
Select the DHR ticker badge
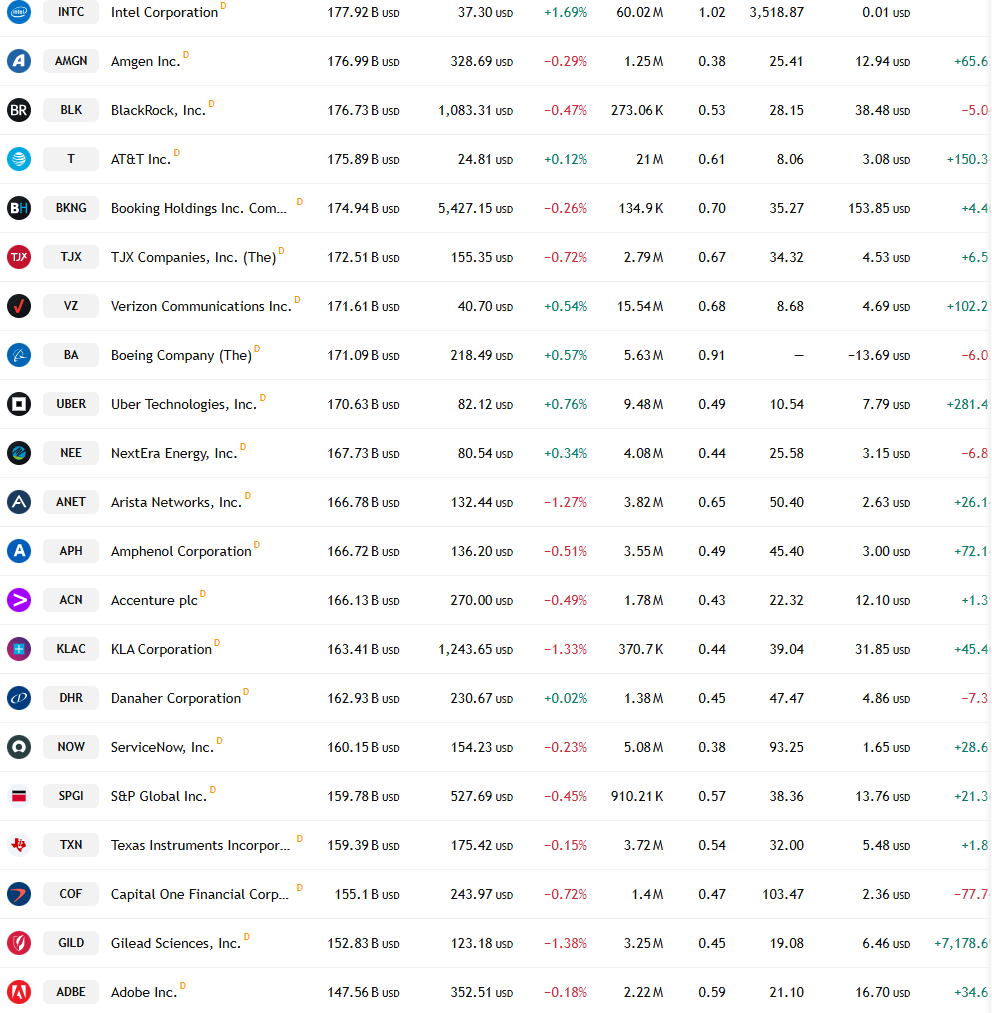pyautogui.click(x=71, y=698)
